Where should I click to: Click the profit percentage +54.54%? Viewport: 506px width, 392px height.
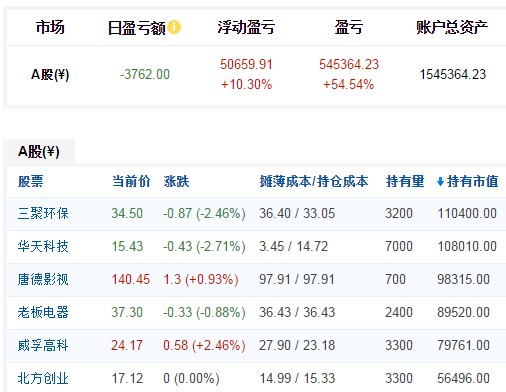click(x=348, y=84)
